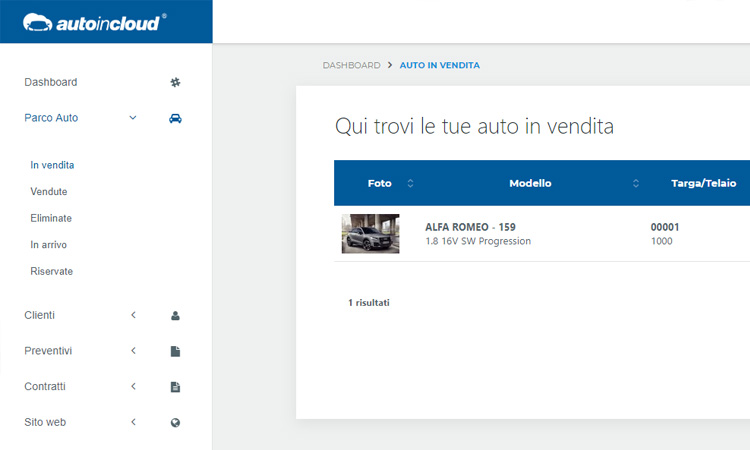Viewport: 750px width, 450px height.
Task: Open In arrivo submenu item
Action: 49,245
